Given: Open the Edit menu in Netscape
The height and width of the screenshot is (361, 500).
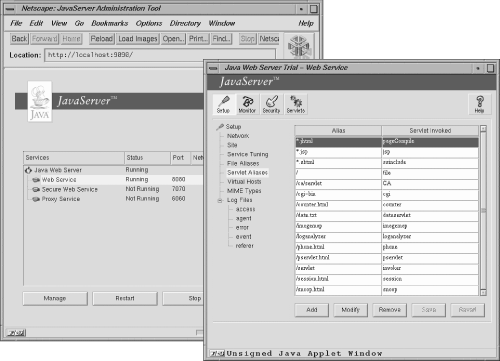Looking at the screenshot, I should (x=36, y=23).
